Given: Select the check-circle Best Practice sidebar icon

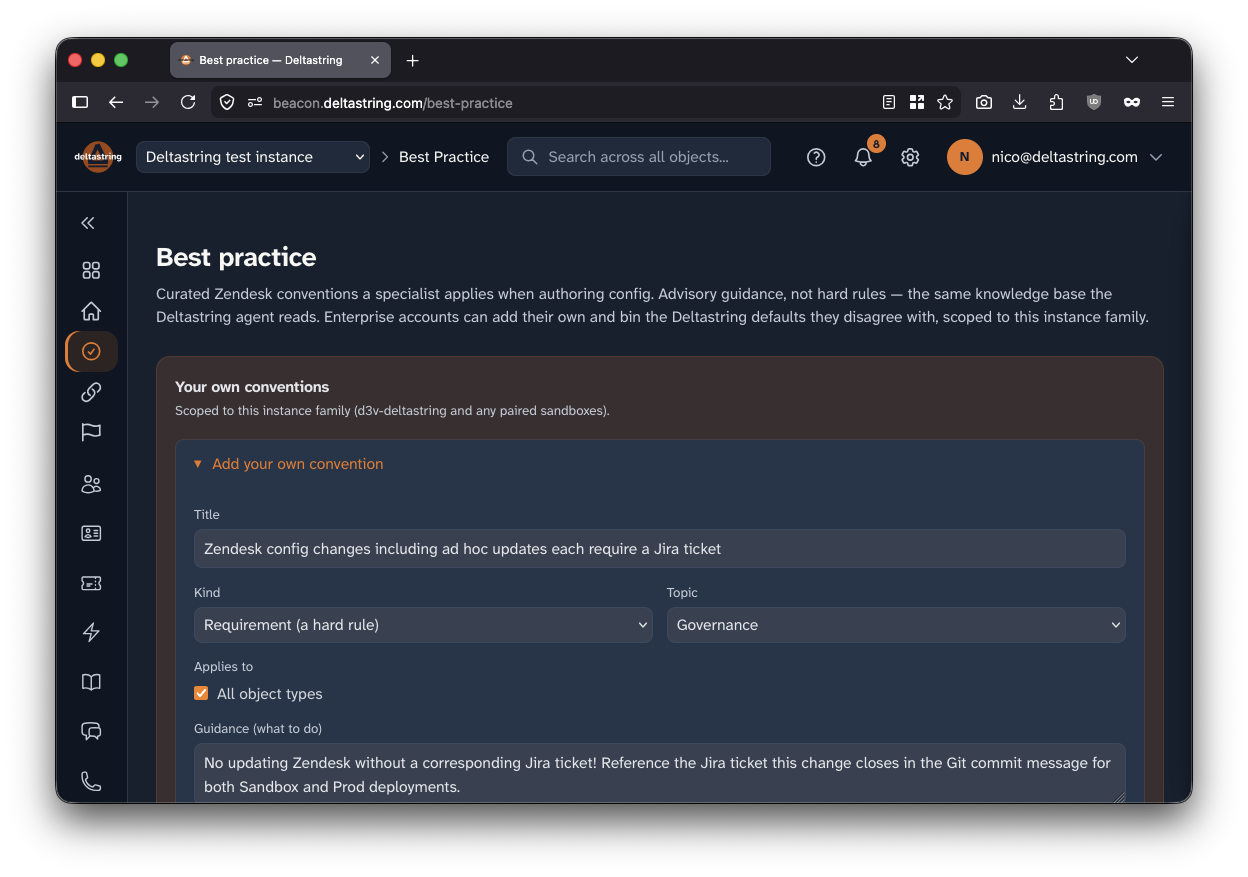Looking at the screenshot, I should [91, 351].
